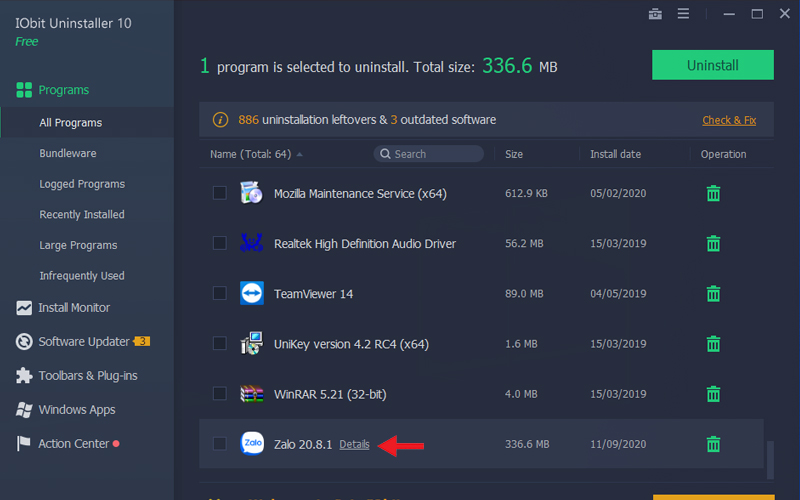The width and height of the screenshot is (800, 500).
Task: Click the Software Updater refresh icon
Action: (24, 341)
